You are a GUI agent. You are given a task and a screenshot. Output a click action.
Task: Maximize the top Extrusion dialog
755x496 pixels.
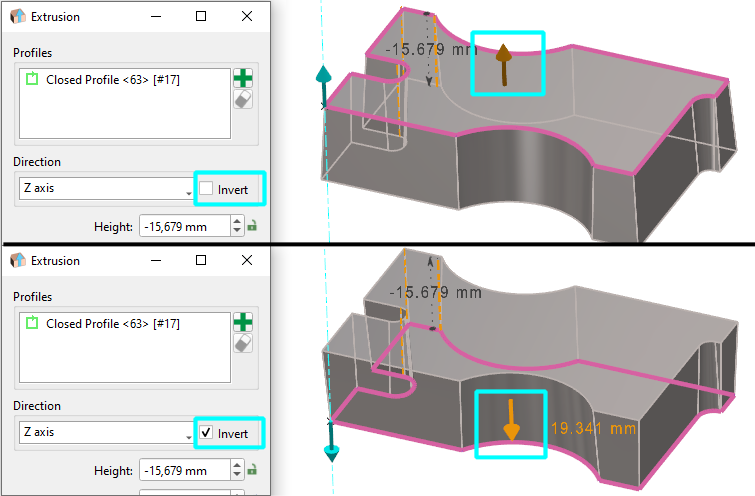(x=201, y=16)
